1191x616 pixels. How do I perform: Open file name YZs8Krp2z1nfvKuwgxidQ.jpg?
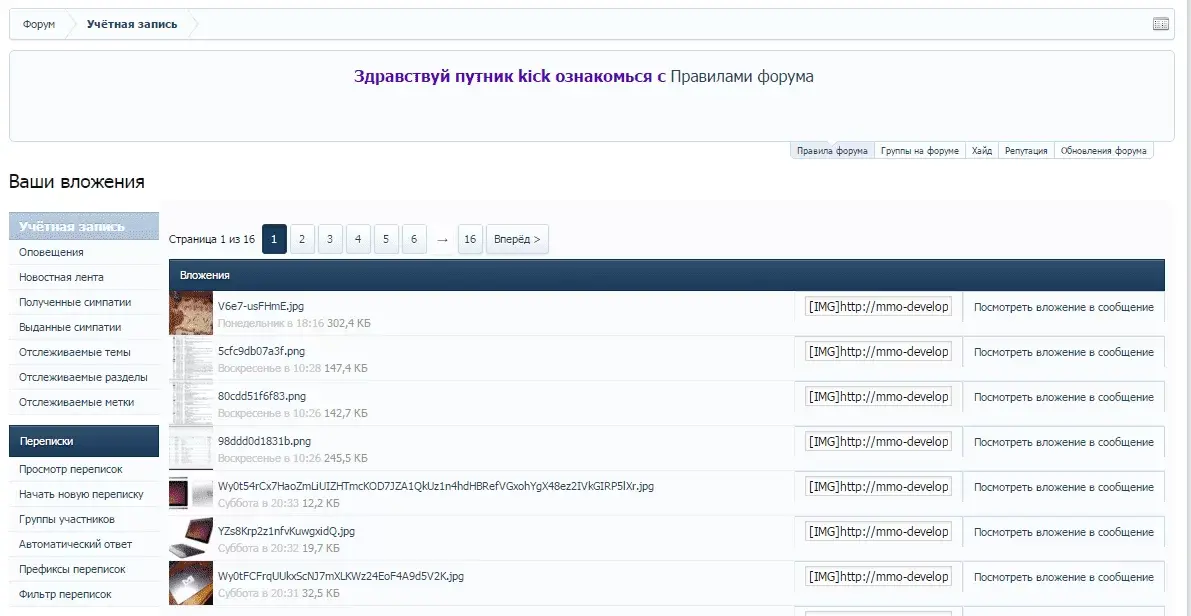pos(286,531)
